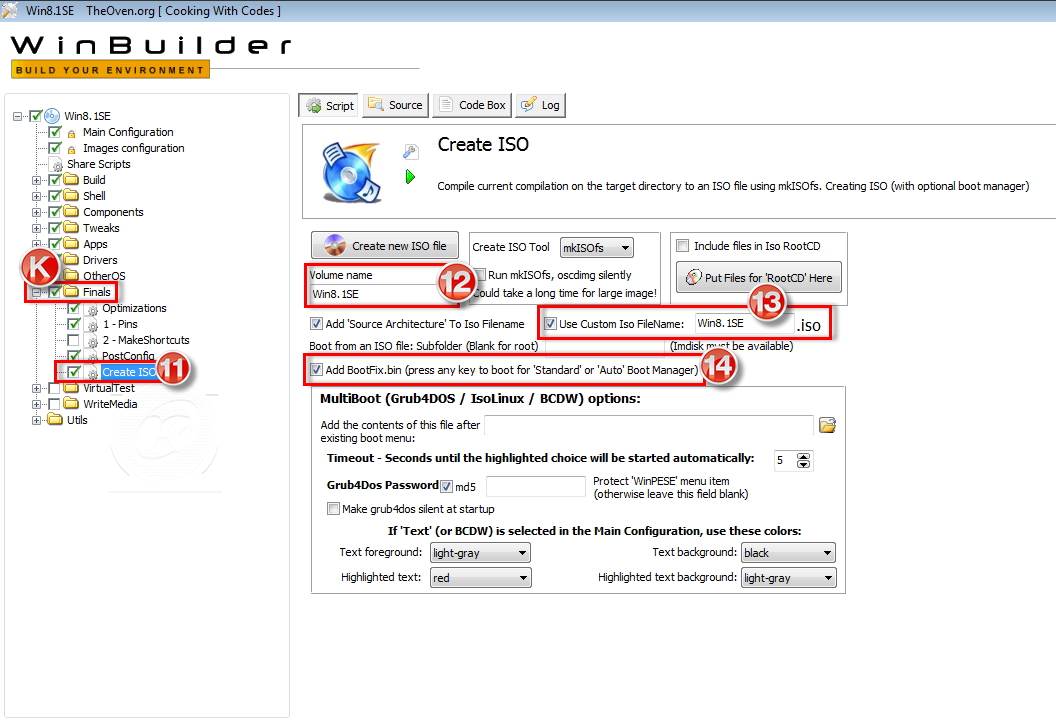1056x724 pixels.
Task: Collapse the Win8.1SE root node
Action: coord(18,117)
